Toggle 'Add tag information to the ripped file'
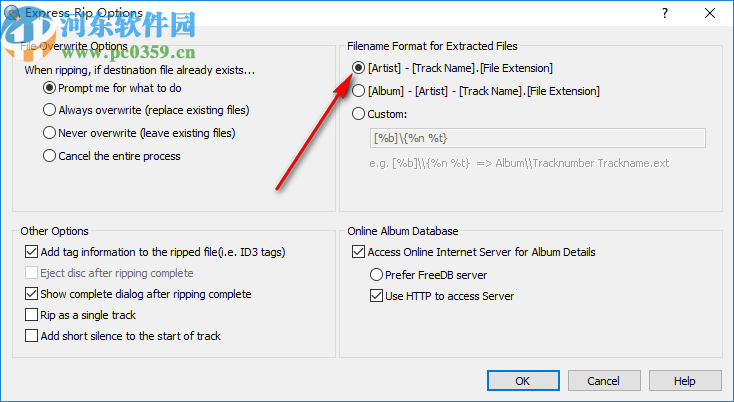 coord(31,252)
